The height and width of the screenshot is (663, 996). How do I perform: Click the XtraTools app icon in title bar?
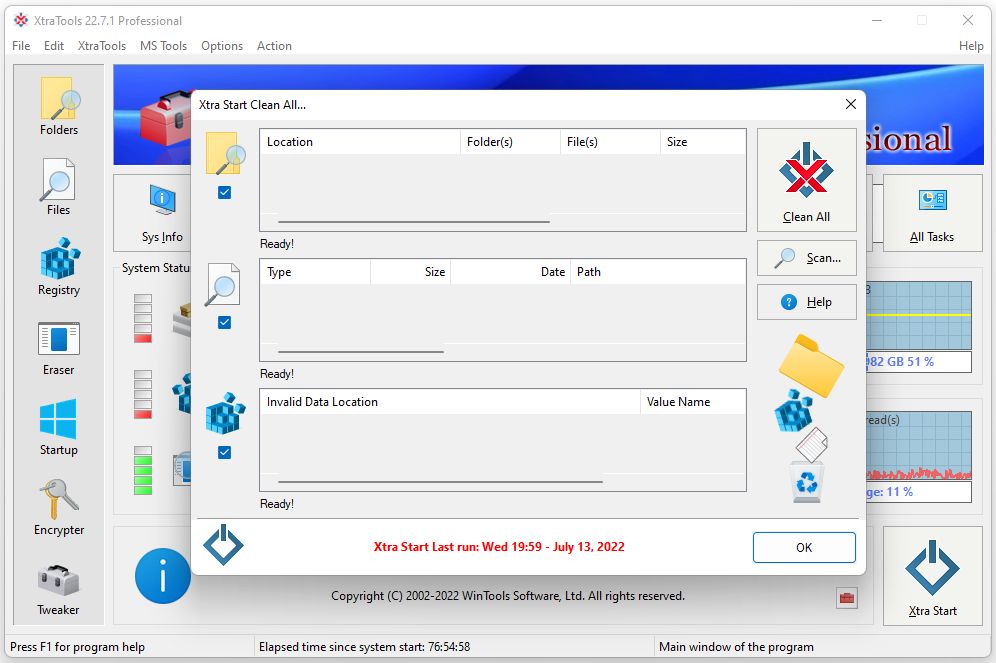tap(21, 20)
